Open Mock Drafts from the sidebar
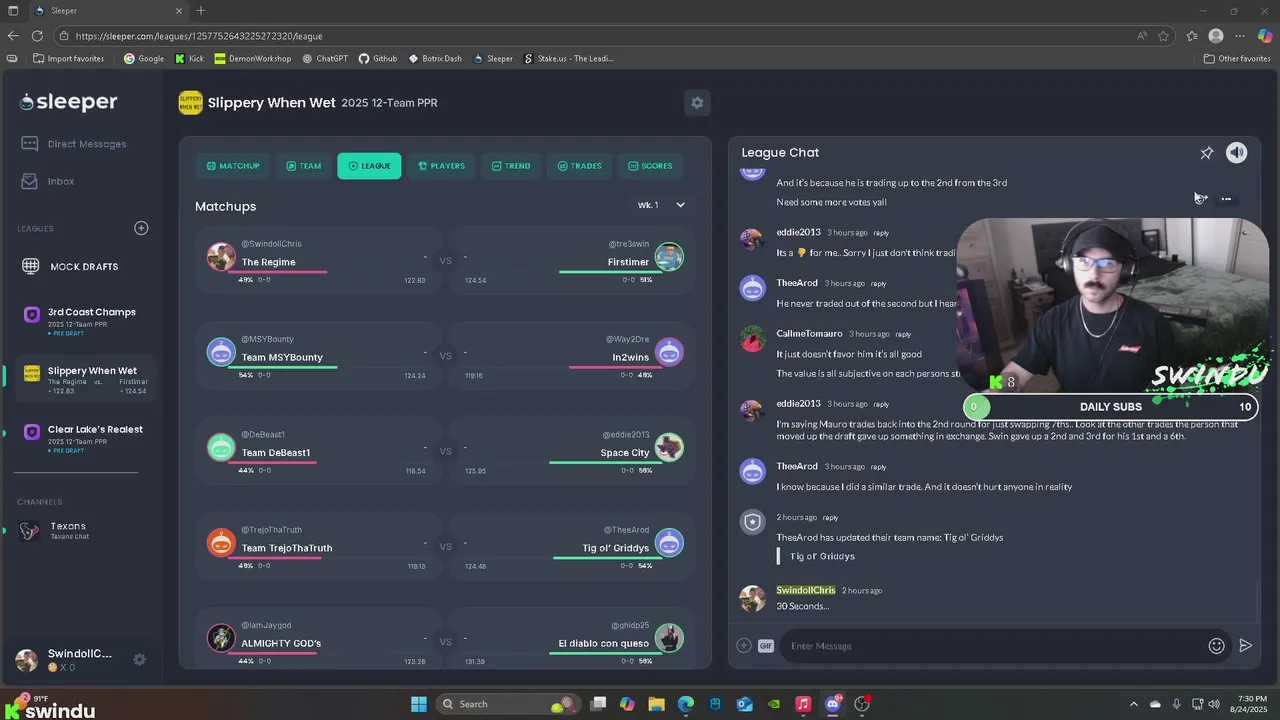 (x=70, y=267)
